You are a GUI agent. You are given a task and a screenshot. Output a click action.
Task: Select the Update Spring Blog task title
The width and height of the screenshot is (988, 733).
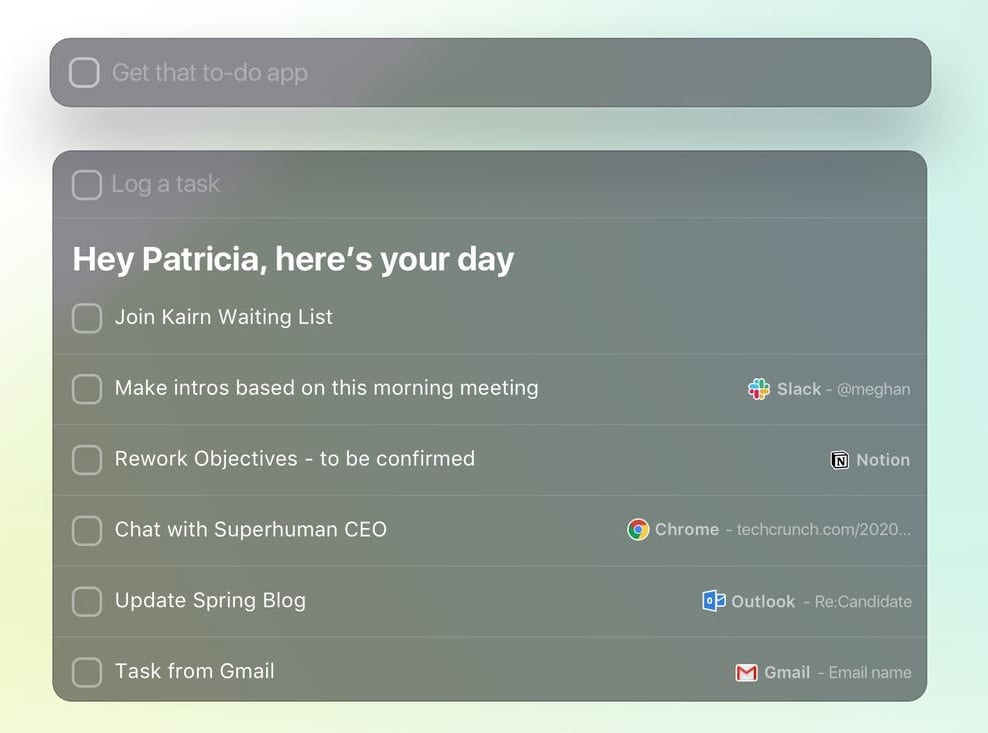coord(210,601)
